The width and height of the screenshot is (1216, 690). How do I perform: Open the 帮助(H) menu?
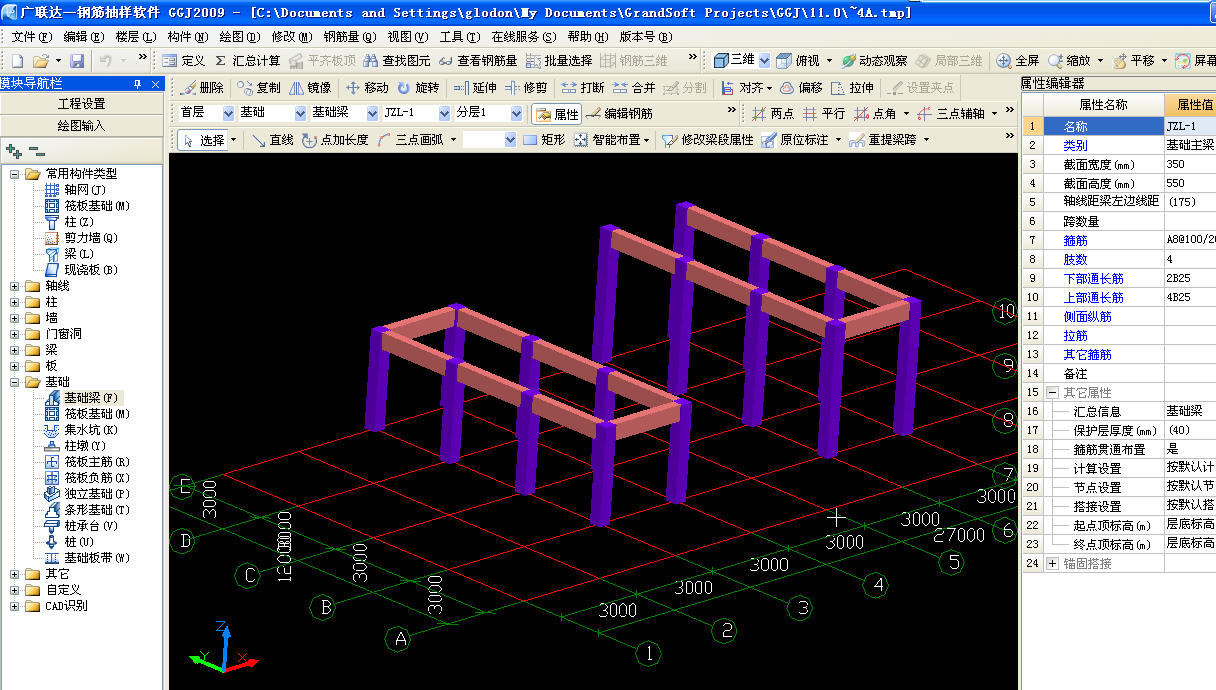point(587,36)
